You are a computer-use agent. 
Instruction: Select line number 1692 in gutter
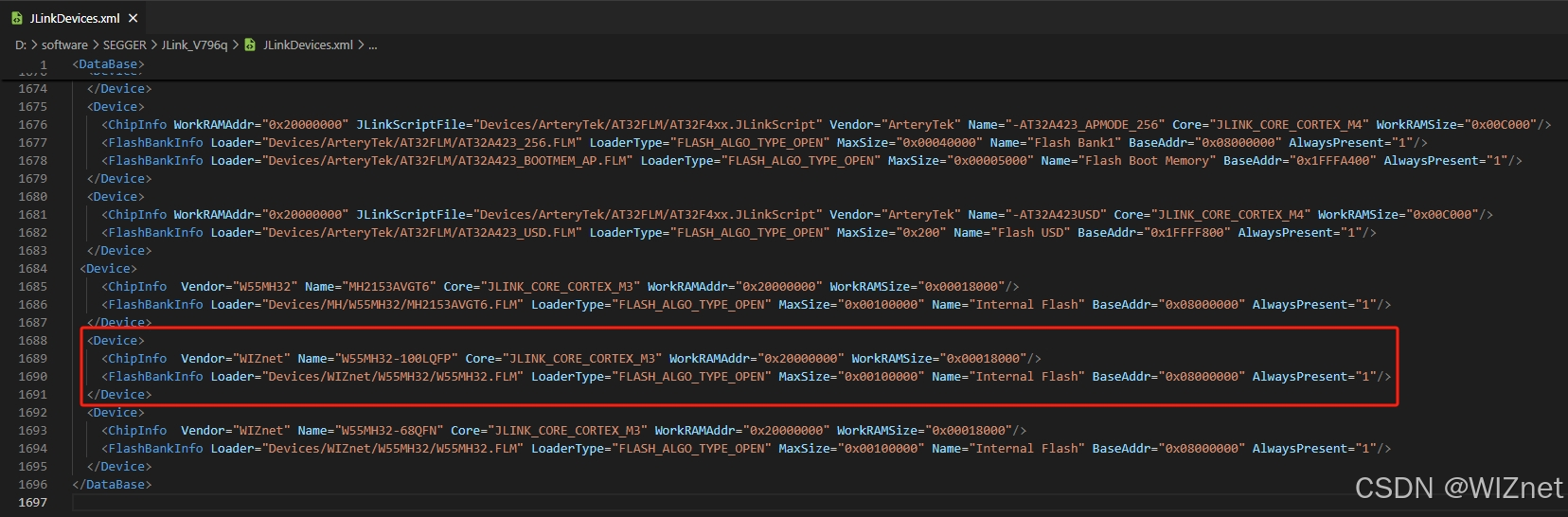32,412
